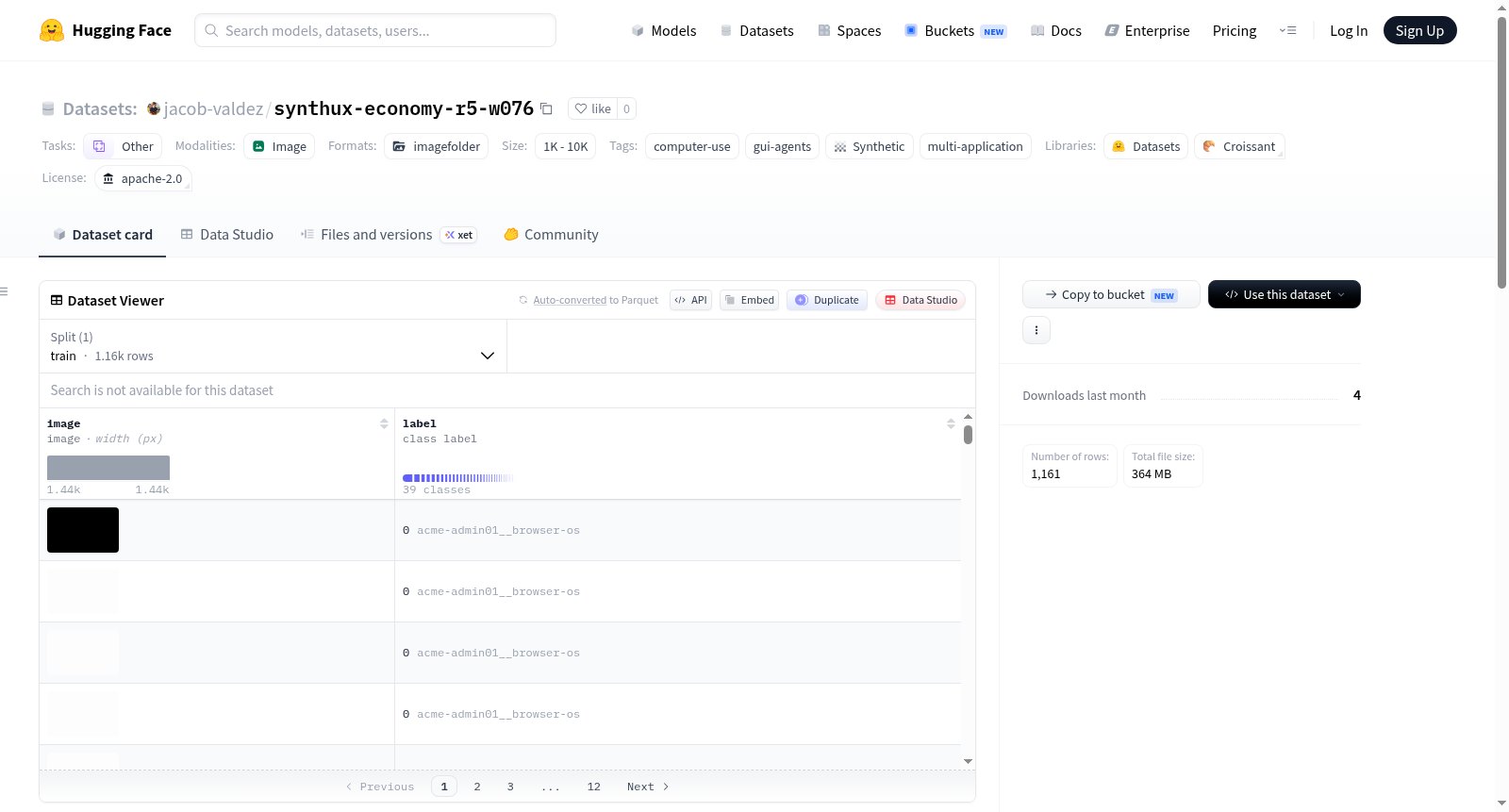The image size is (1509, 812).
Task: Switch to the Data Studio tab
Action: pos(227,235)
